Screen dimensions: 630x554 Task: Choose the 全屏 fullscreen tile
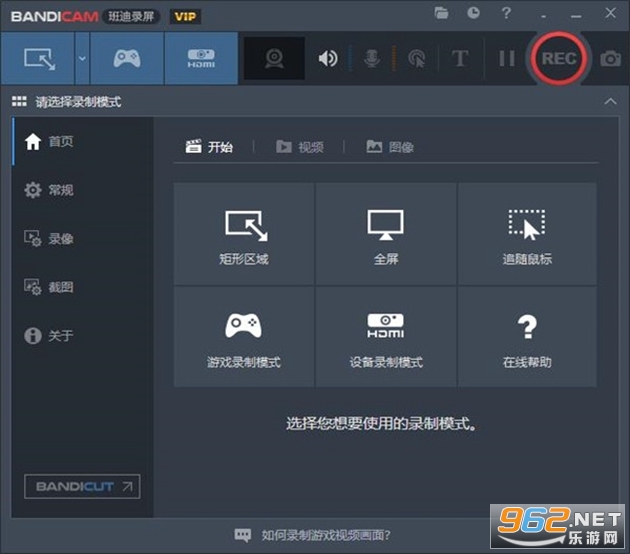pyautogui.click(x=386, y=234)
